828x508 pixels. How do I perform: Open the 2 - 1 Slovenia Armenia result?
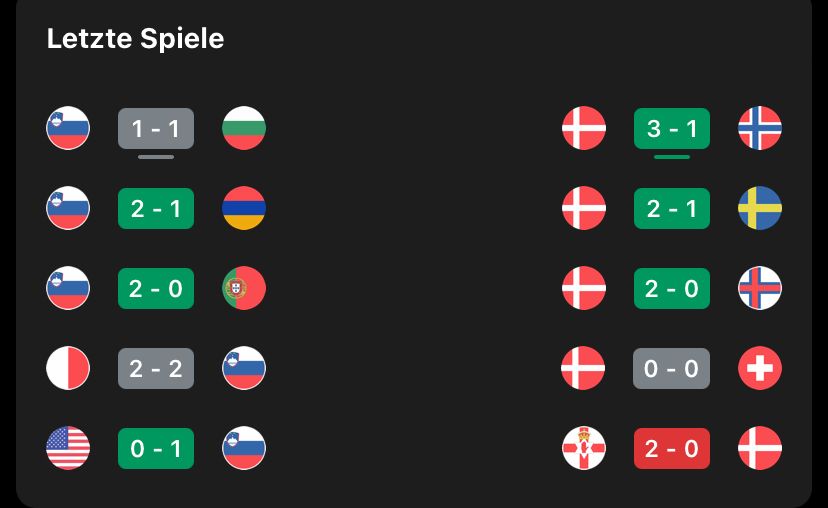(156, 208)
